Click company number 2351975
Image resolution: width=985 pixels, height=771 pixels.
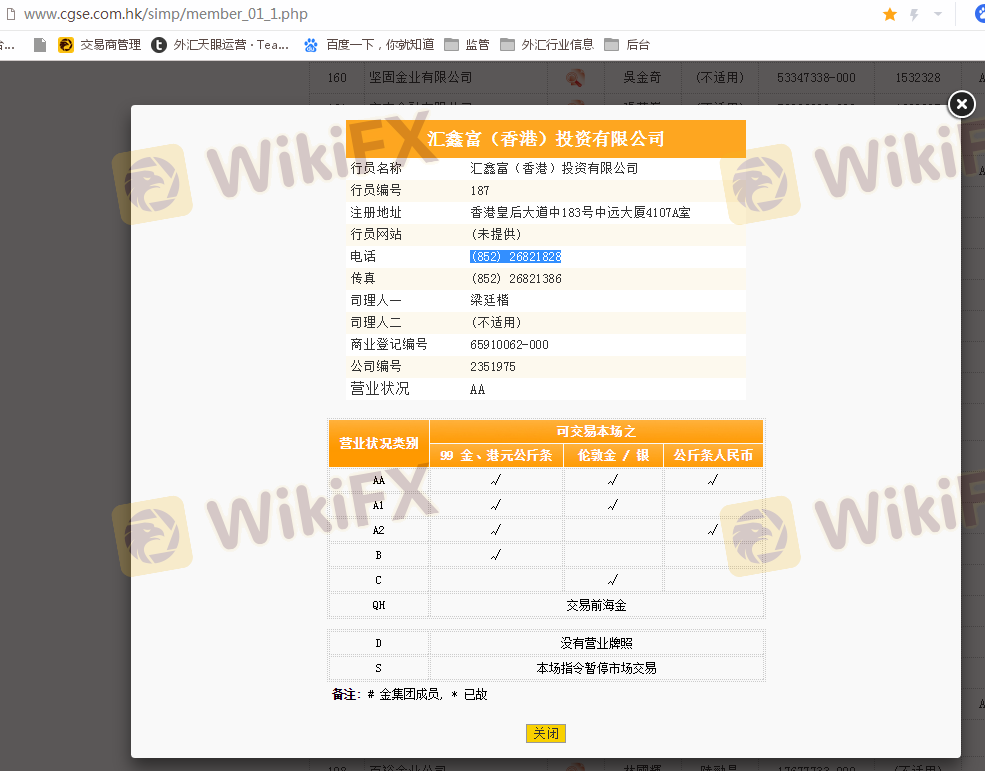(x=493, y=366)
